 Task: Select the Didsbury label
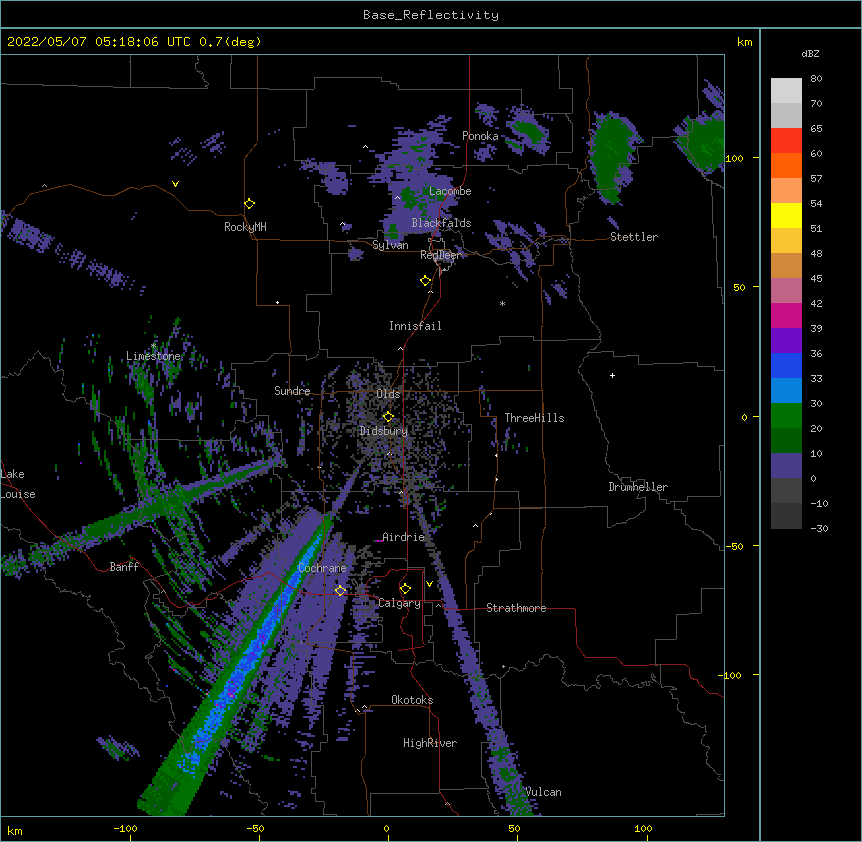[384, 431]
